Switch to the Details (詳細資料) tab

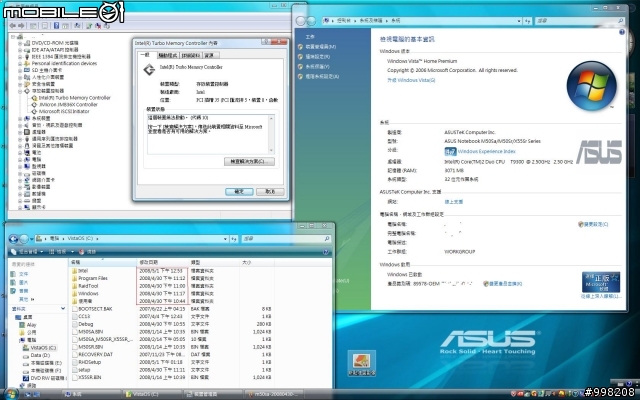(191, 55)
